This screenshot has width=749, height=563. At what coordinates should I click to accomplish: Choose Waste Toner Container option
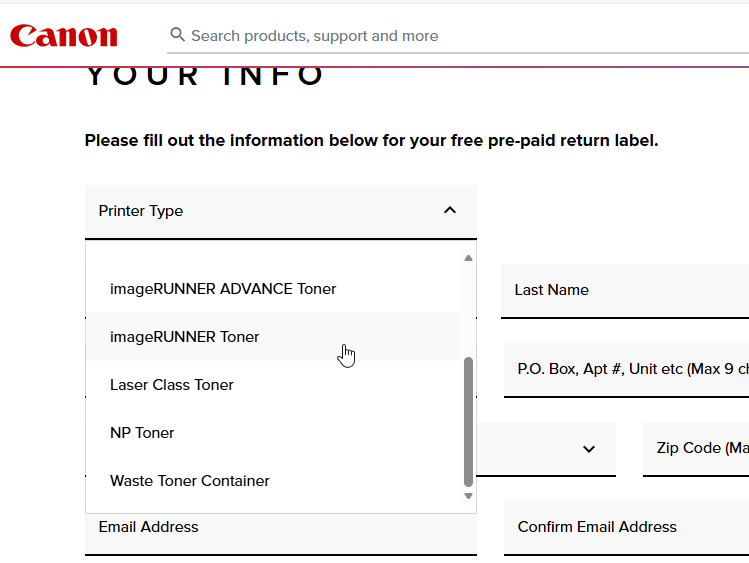190,481
